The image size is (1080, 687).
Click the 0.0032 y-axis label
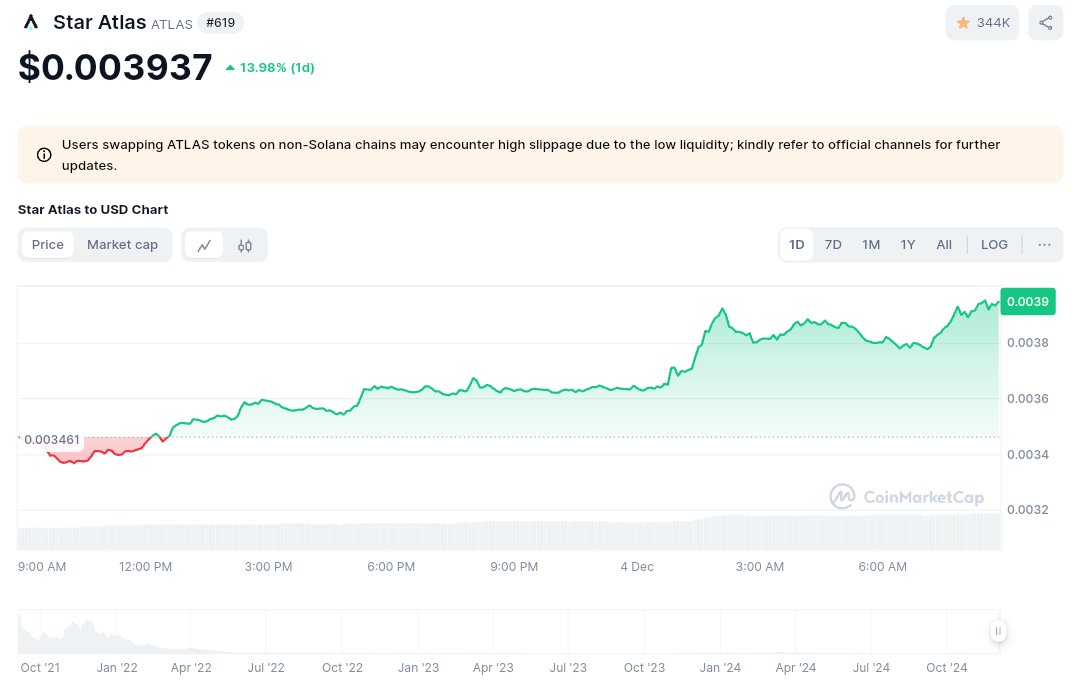tap(1028, 509)
